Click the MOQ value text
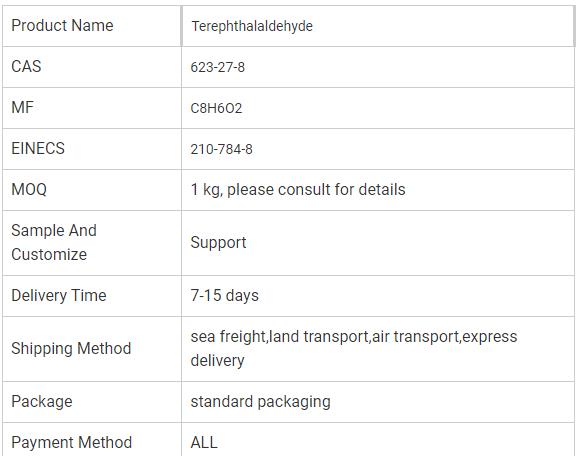 click(x=298, y=190)
